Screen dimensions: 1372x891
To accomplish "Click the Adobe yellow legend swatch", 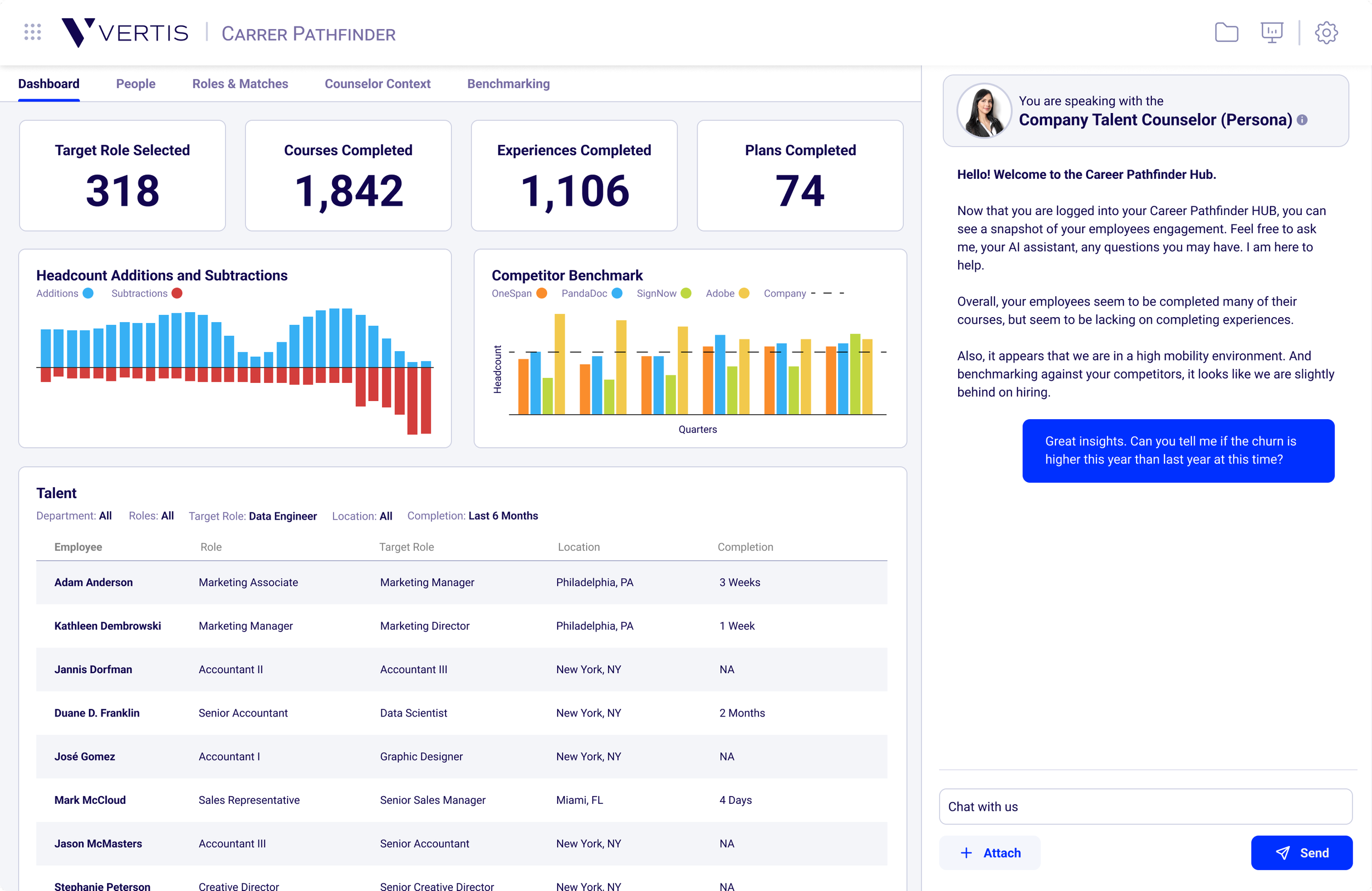I will (744, 294).
